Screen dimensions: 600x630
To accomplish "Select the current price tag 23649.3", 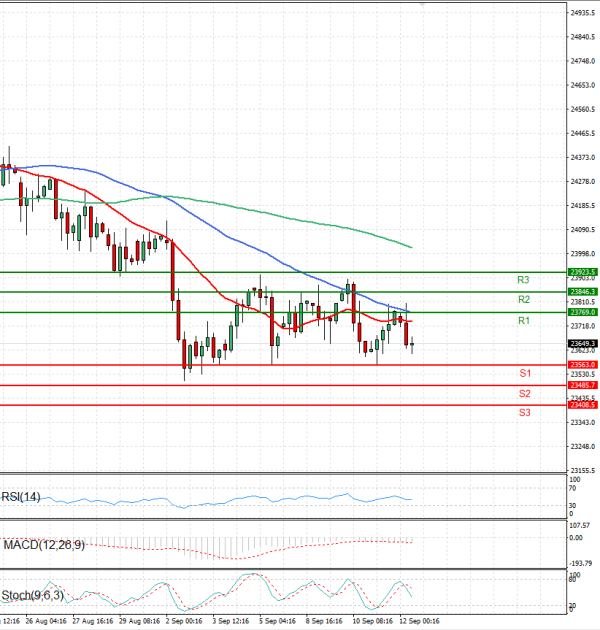I will [583, 344].
